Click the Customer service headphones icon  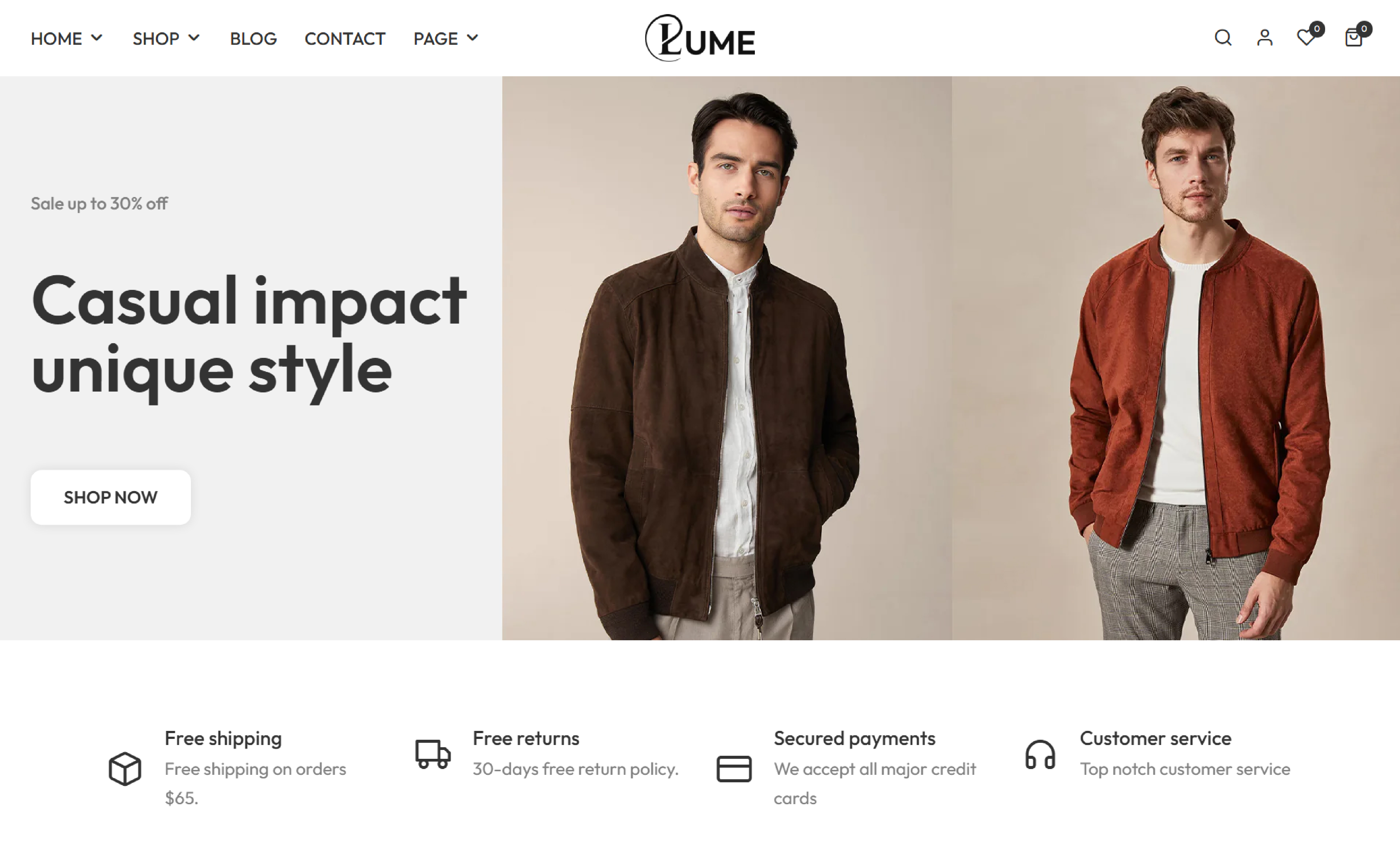point(1040,755)
